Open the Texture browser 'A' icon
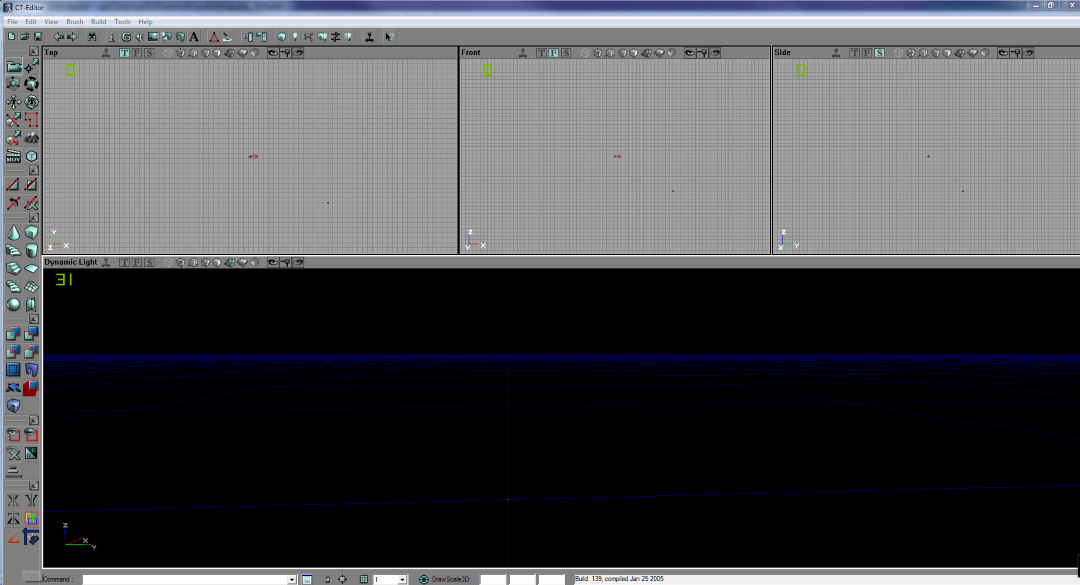This screenshot has height=585, width=1080. [193, 37]
